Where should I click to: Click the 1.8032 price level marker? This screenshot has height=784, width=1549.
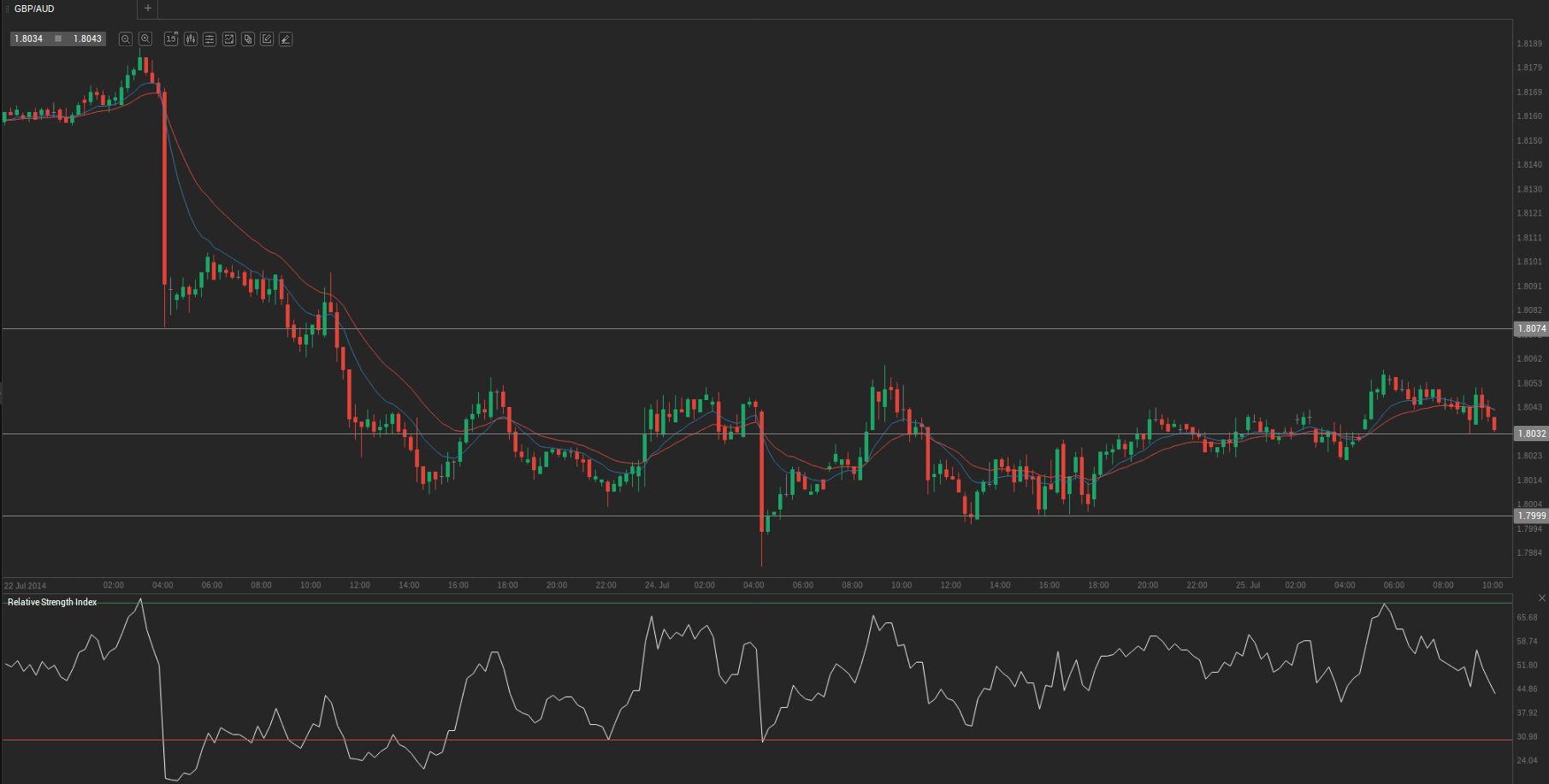(1531, 434)
